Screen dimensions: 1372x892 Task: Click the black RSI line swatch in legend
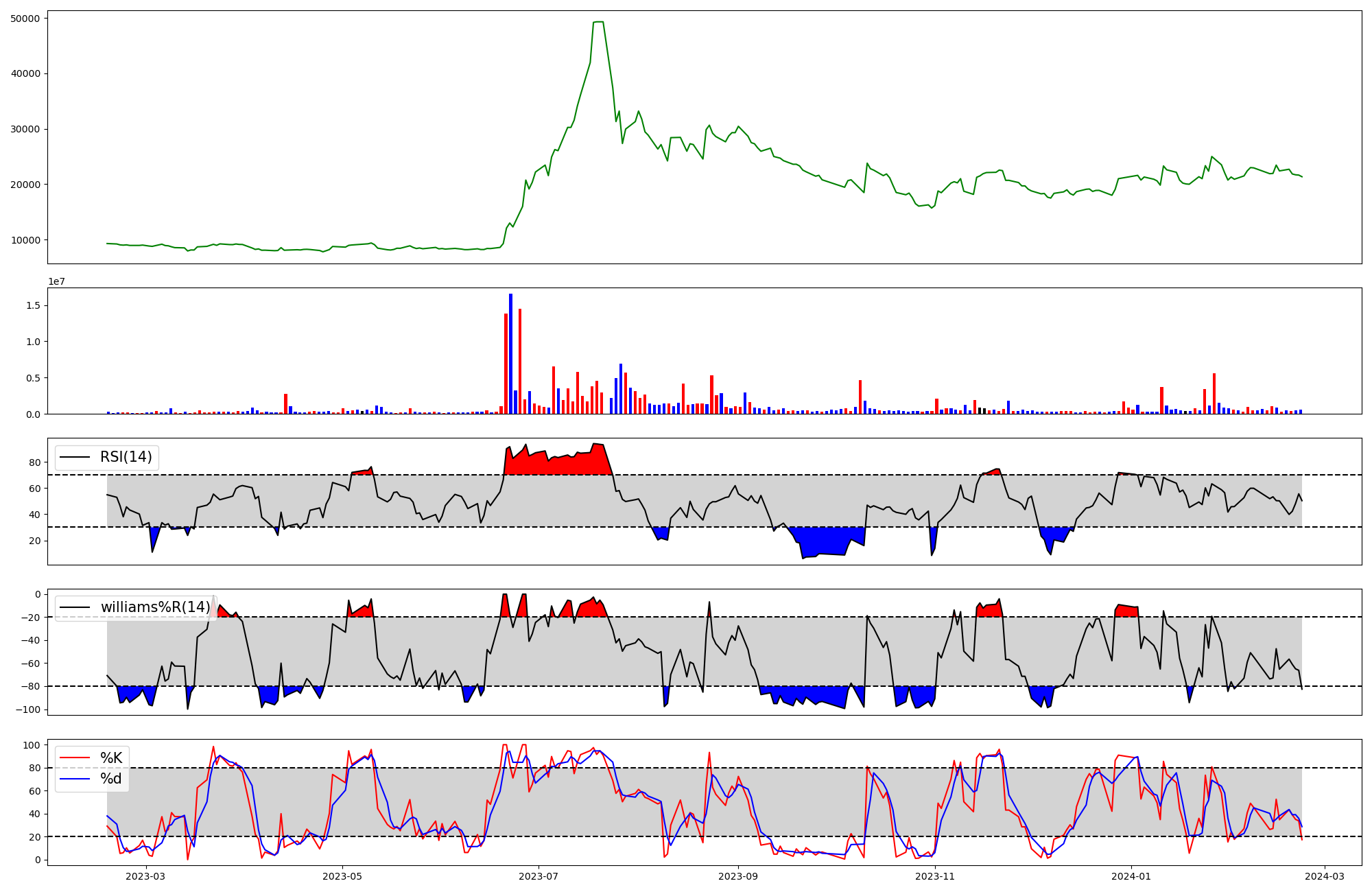(75, 457)
